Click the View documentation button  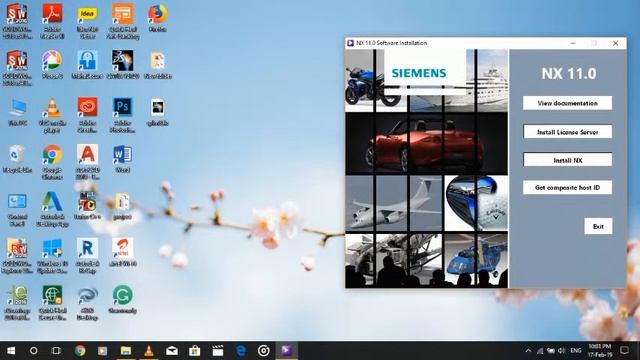click(567, 103)
